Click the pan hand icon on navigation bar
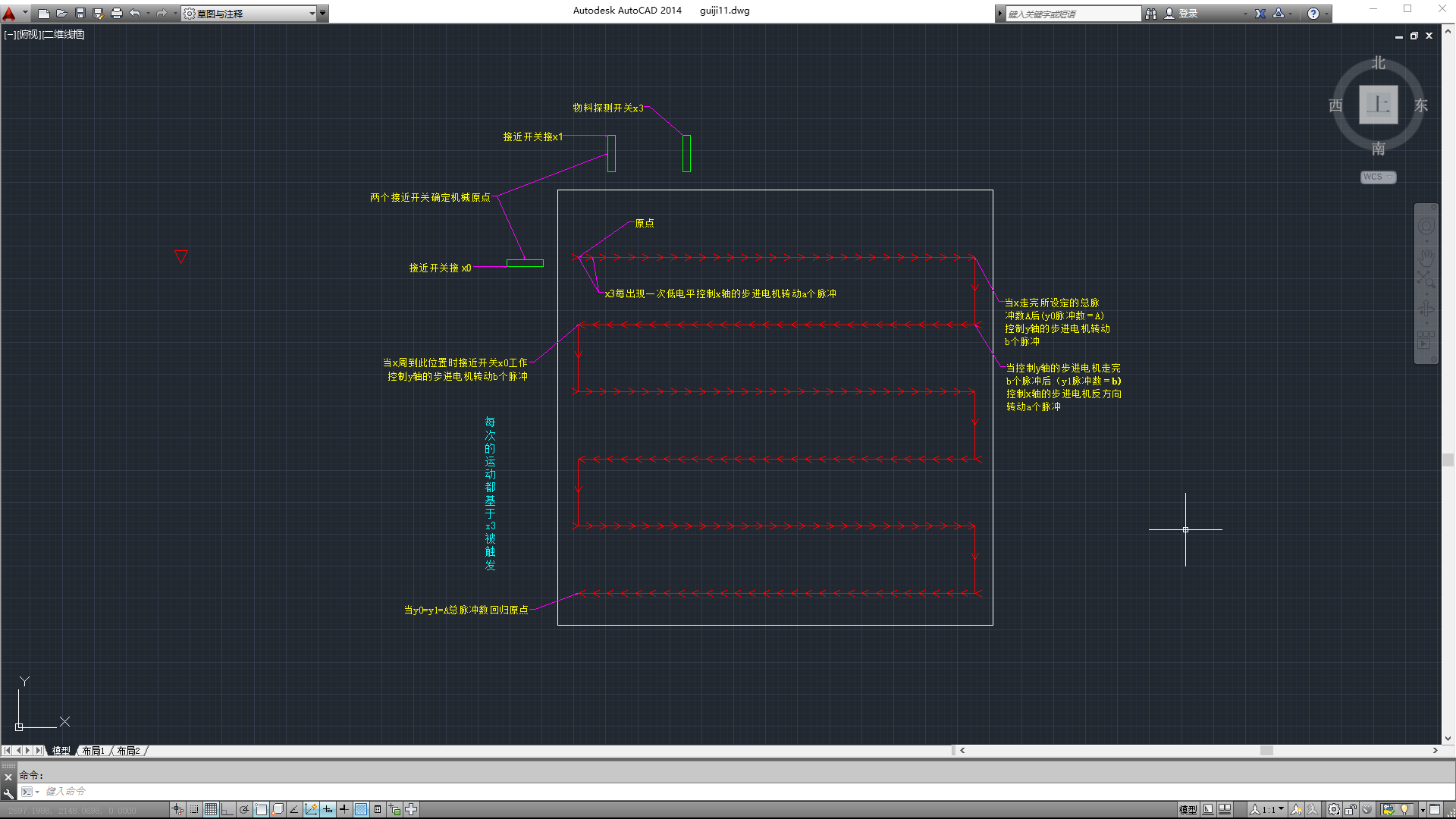 tap(1426, 256)
